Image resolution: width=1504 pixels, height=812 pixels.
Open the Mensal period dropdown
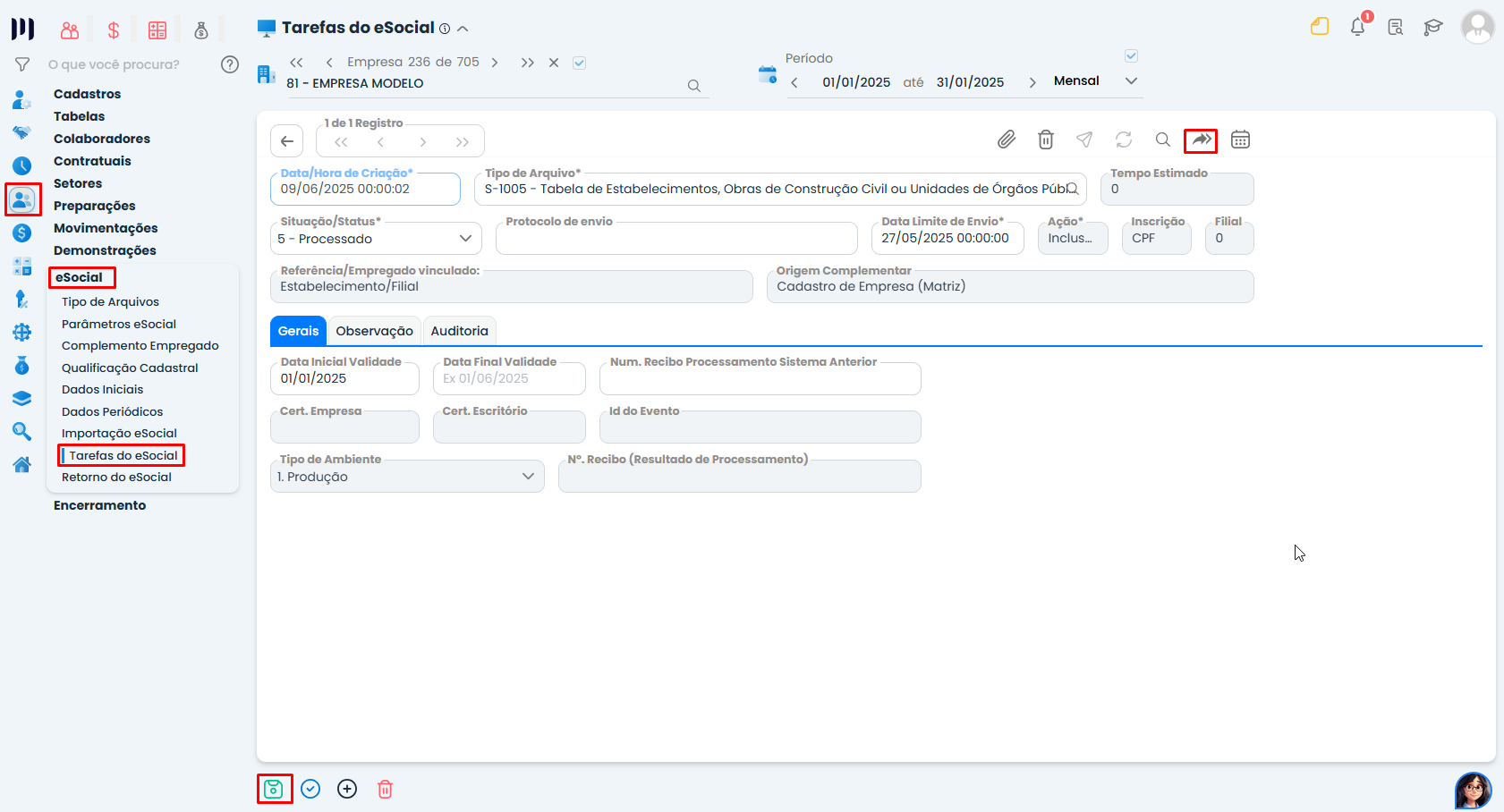1131,80
